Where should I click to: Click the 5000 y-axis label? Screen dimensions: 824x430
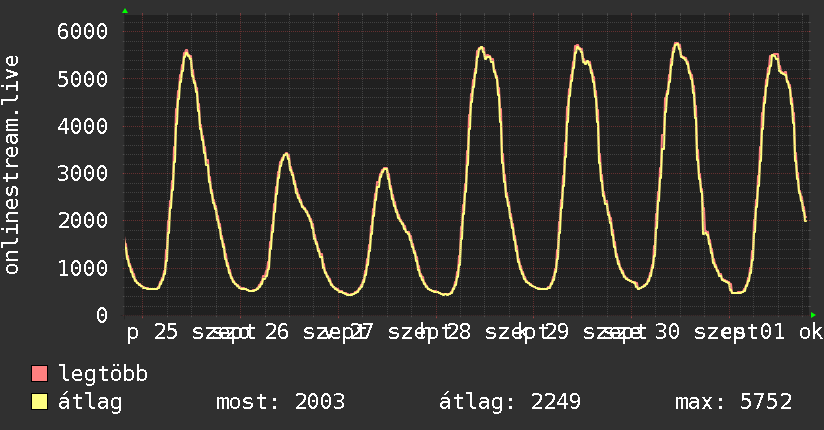click(83, 79)
